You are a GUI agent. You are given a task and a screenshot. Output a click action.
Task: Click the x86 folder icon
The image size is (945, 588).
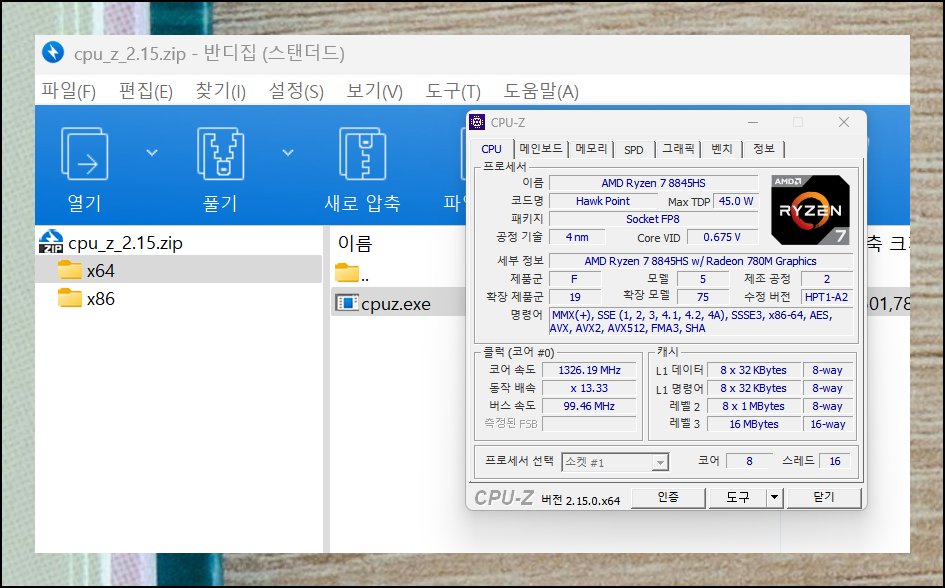pos(69,298)
